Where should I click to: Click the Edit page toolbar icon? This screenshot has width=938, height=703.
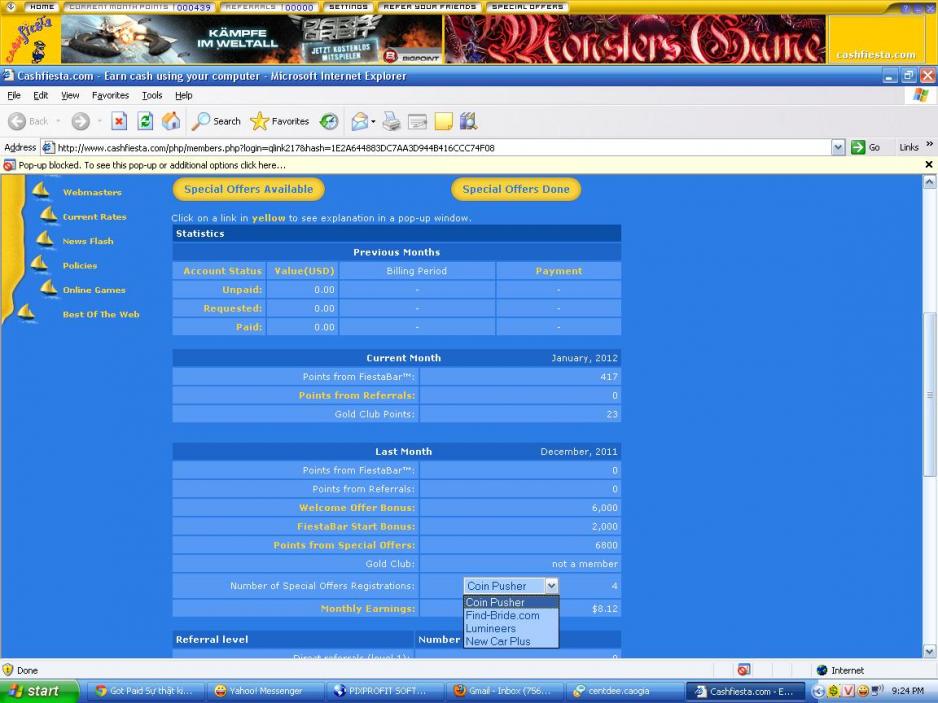point(417,121)
